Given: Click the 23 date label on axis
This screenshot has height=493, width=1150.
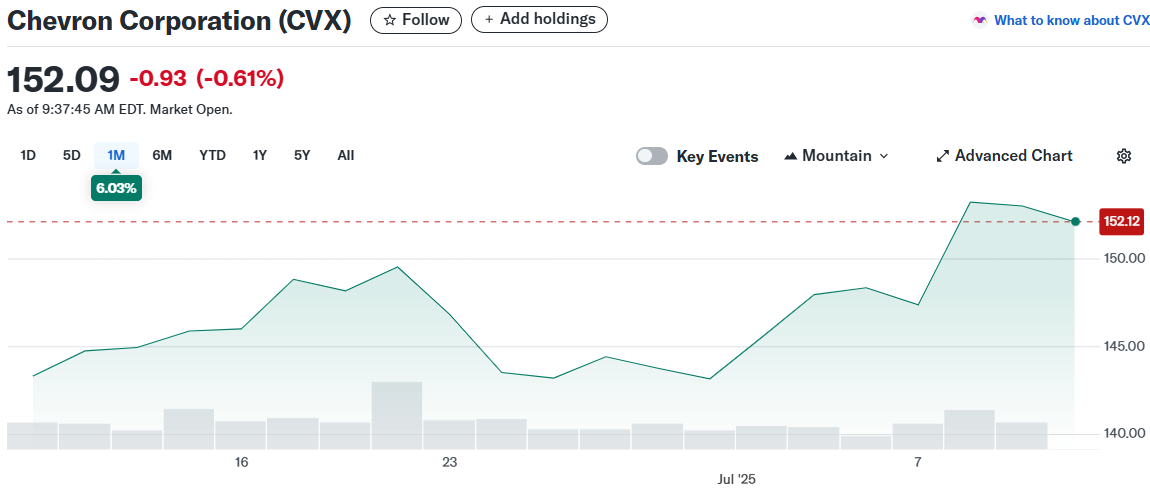Looking at the screenshot, I should point(449,463).
